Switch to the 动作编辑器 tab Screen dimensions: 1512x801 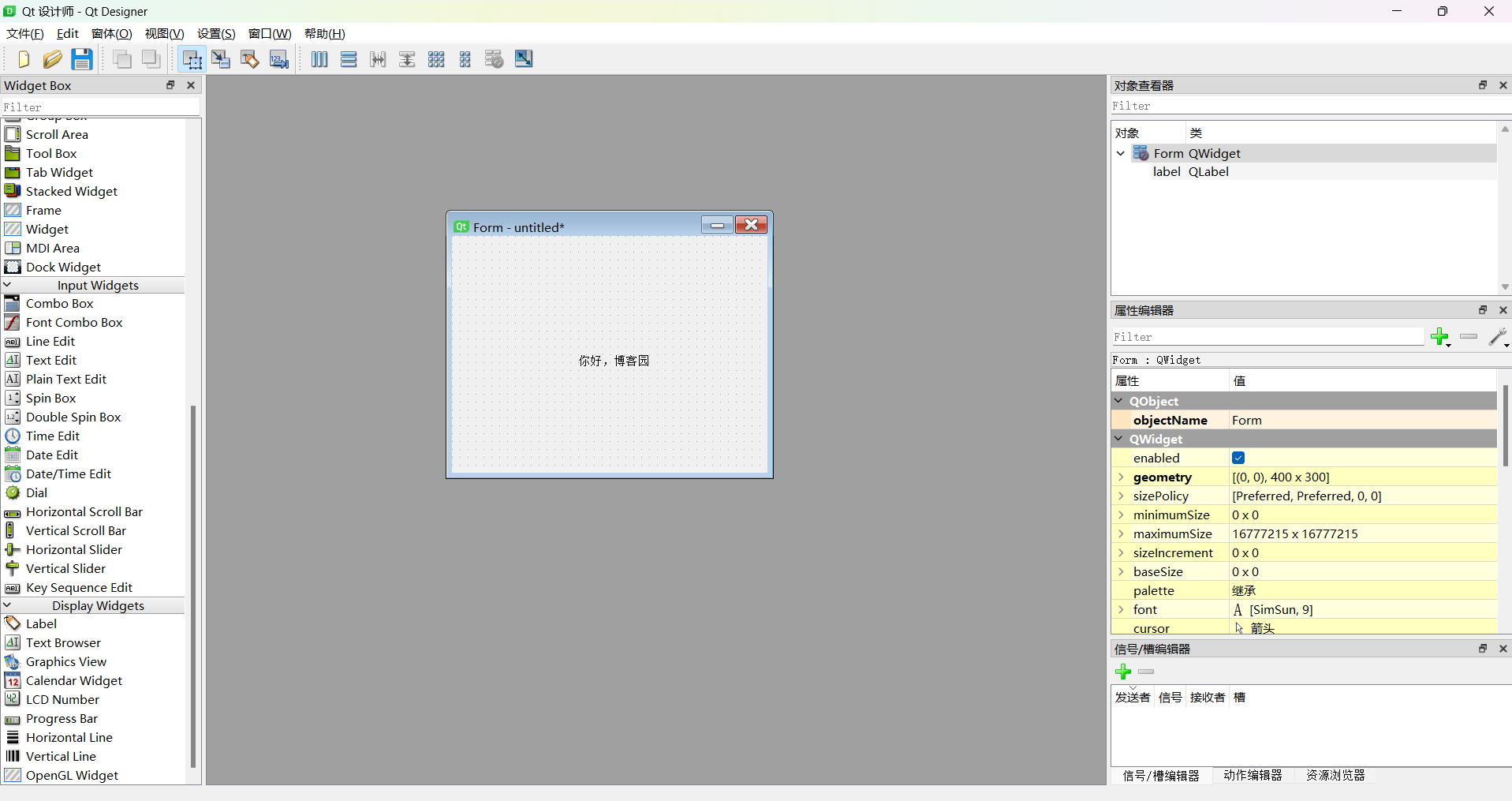[1253, 776]
